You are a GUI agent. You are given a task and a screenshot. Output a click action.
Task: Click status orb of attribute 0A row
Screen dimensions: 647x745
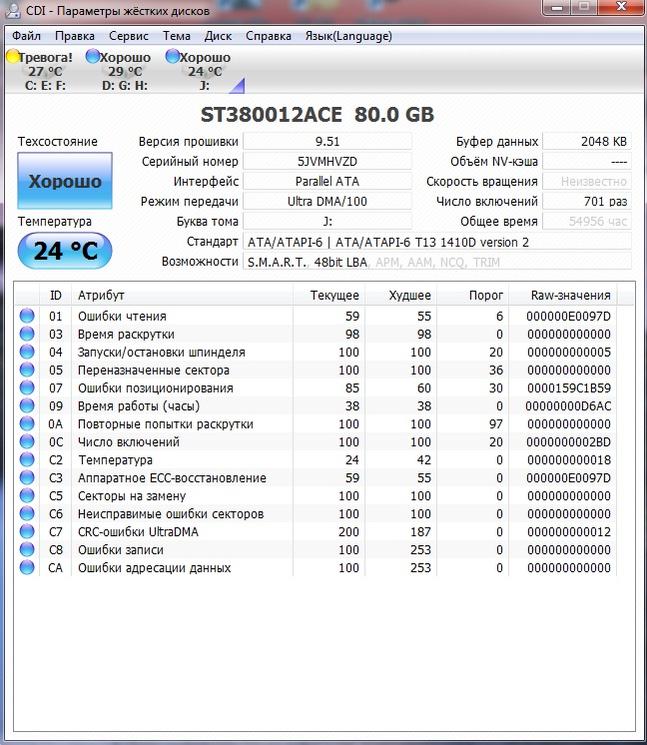(27, 423)
